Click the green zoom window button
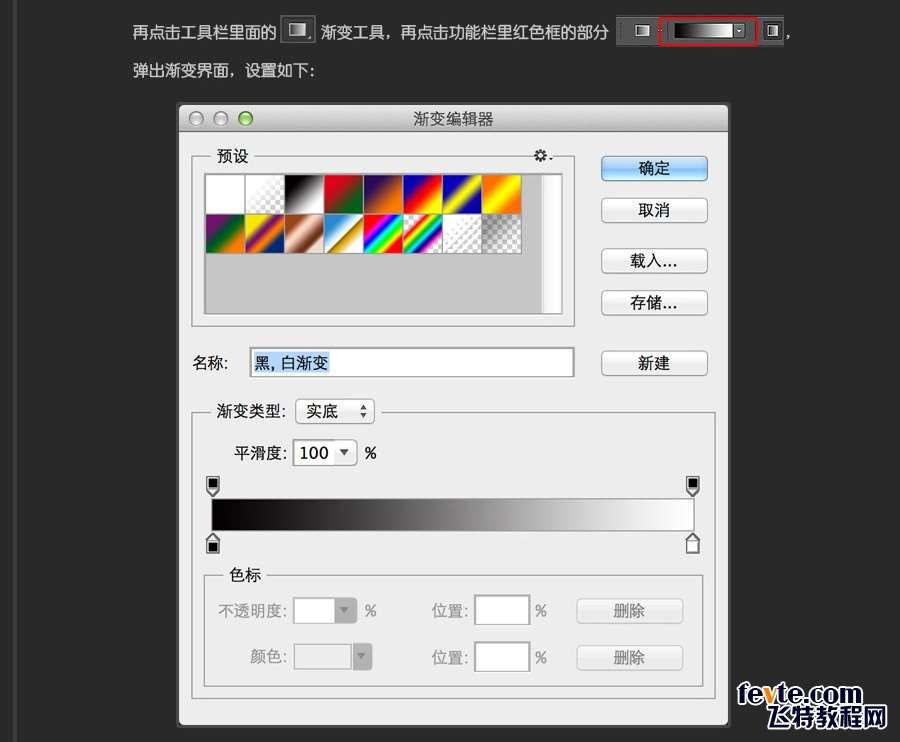Viewport: 900px width, 742px height. [x=246, y=119]
